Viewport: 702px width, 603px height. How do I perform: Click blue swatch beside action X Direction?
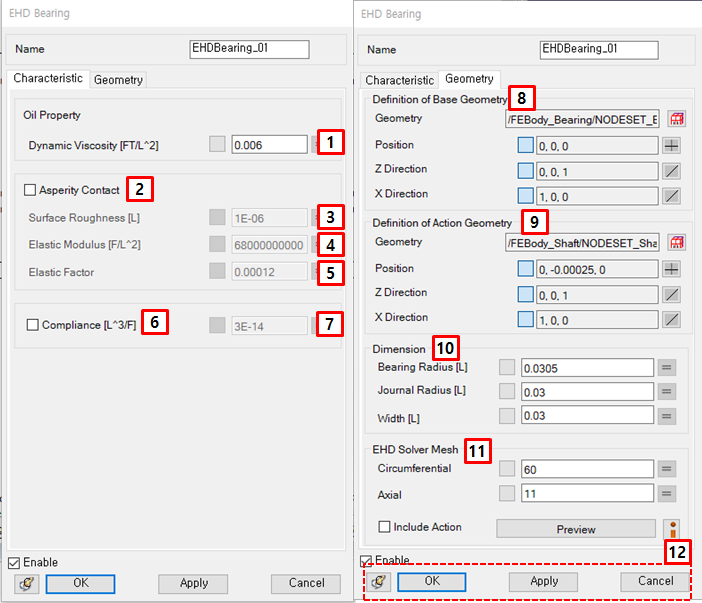[x=526, y=319]
